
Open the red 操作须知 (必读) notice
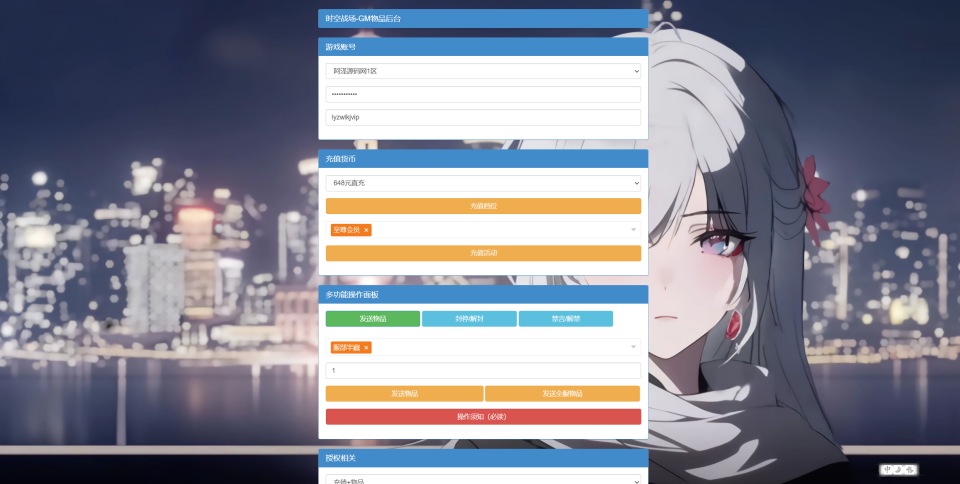(483, 416)
